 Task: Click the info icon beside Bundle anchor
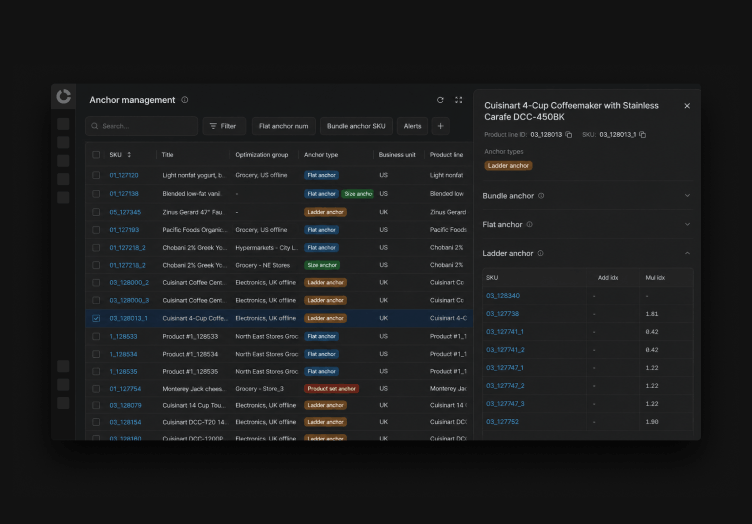(541, 196)
